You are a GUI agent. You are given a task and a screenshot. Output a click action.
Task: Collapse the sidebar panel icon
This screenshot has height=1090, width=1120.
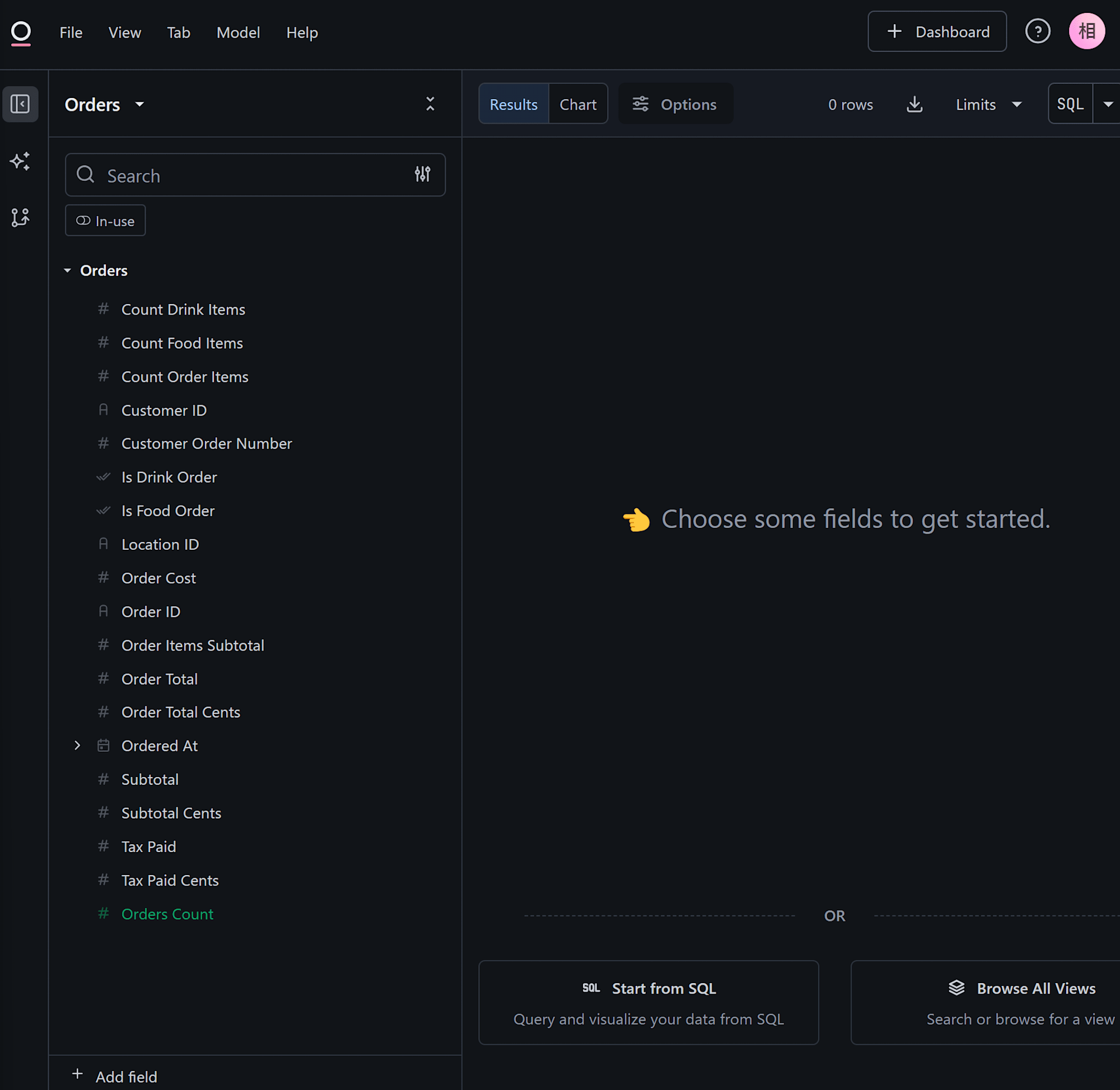20,104
